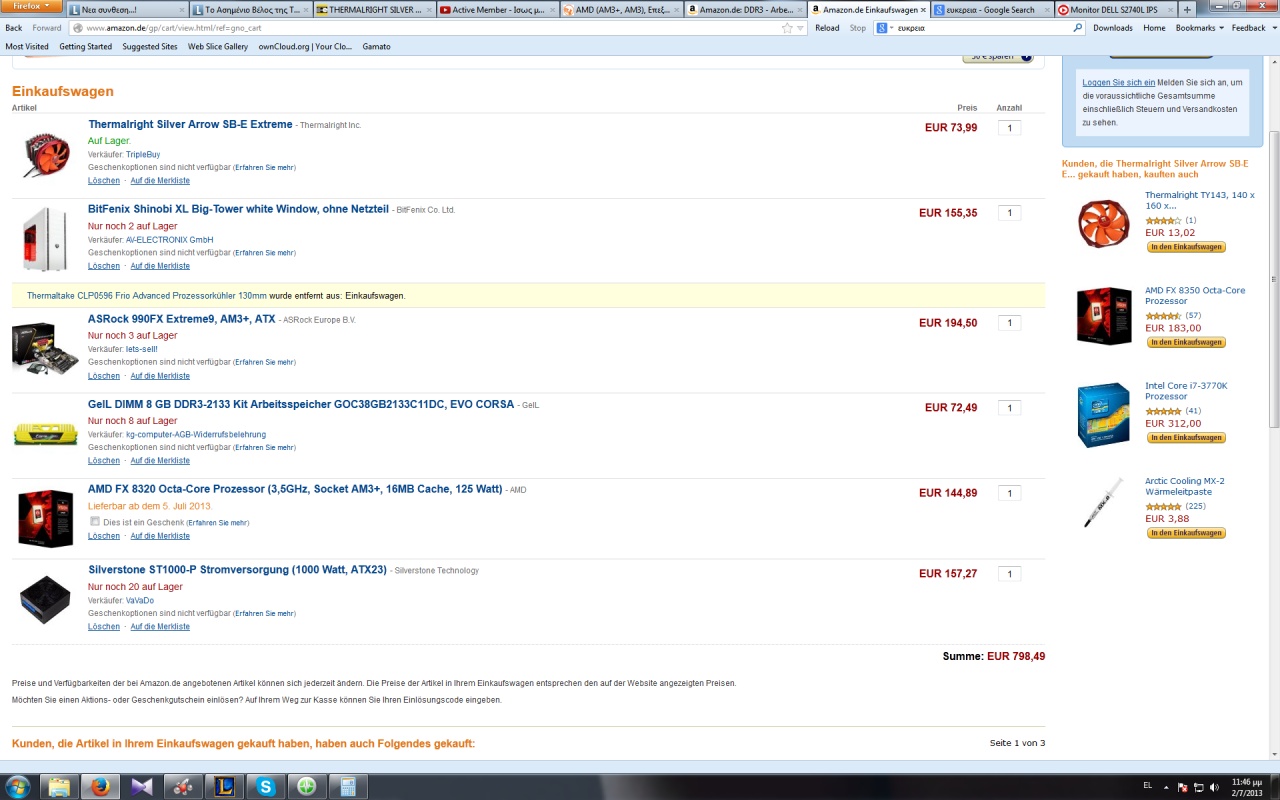Go to Home page from toolbar
This screenshot has width=1280, height=800.
[x=1154, y=28]
